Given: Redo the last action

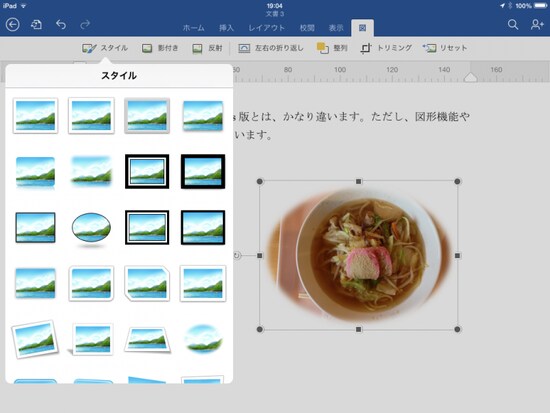Looking at the screenshot, I should pyautogui.click(x=85, y=25).
